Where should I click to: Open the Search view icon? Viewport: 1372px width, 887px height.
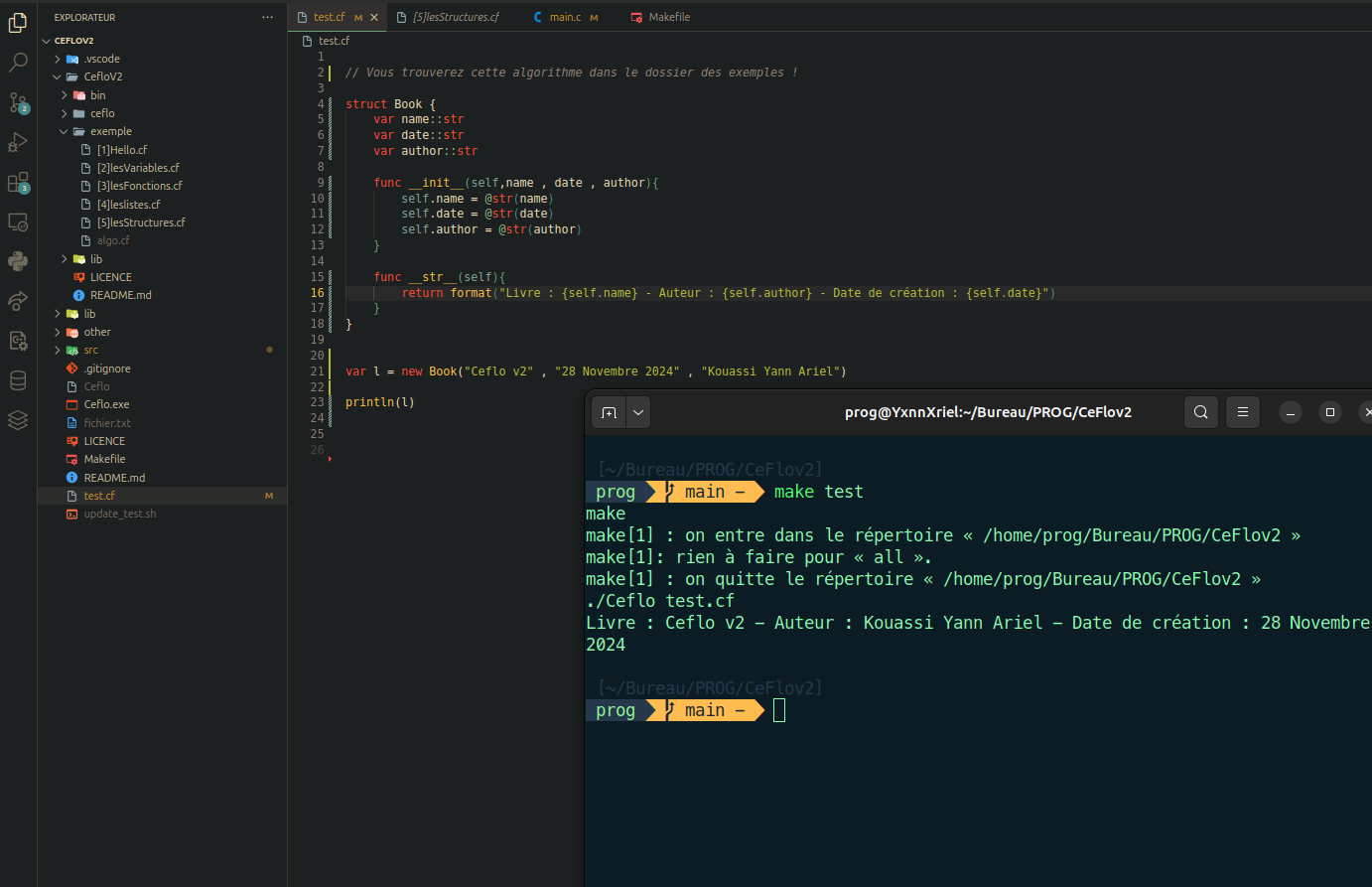pyautogui.click(x=18, y=63)
